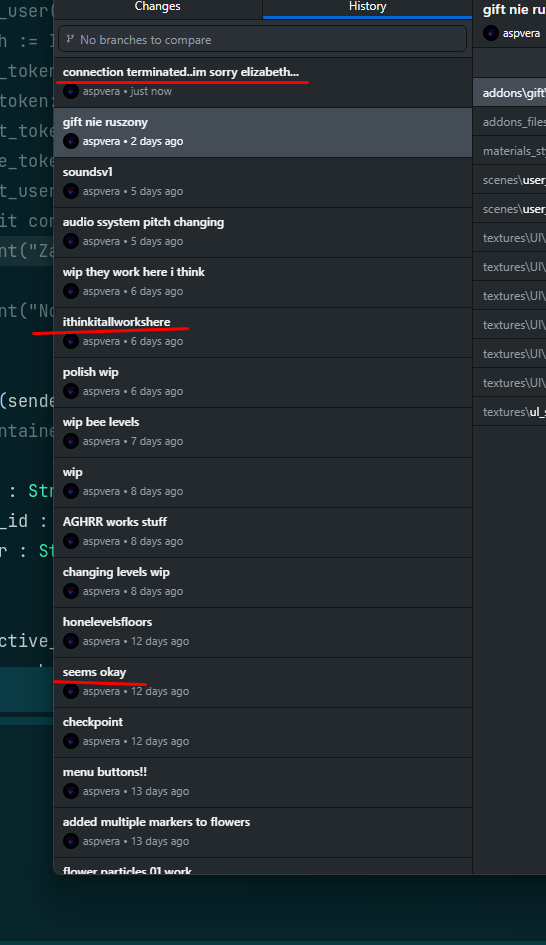Click avatar on AGHRR works stuff commit
The image size is (546, 945).
(x=71, y=541)
